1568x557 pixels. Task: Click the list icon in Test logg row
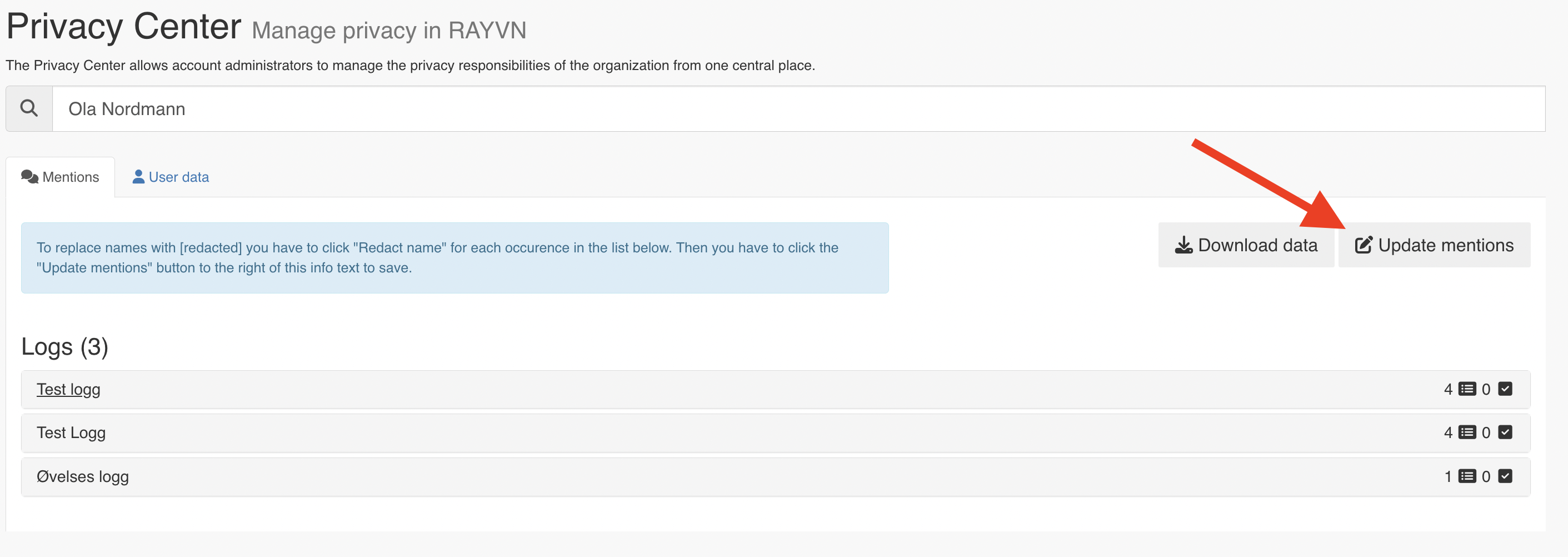point(1467,389)
